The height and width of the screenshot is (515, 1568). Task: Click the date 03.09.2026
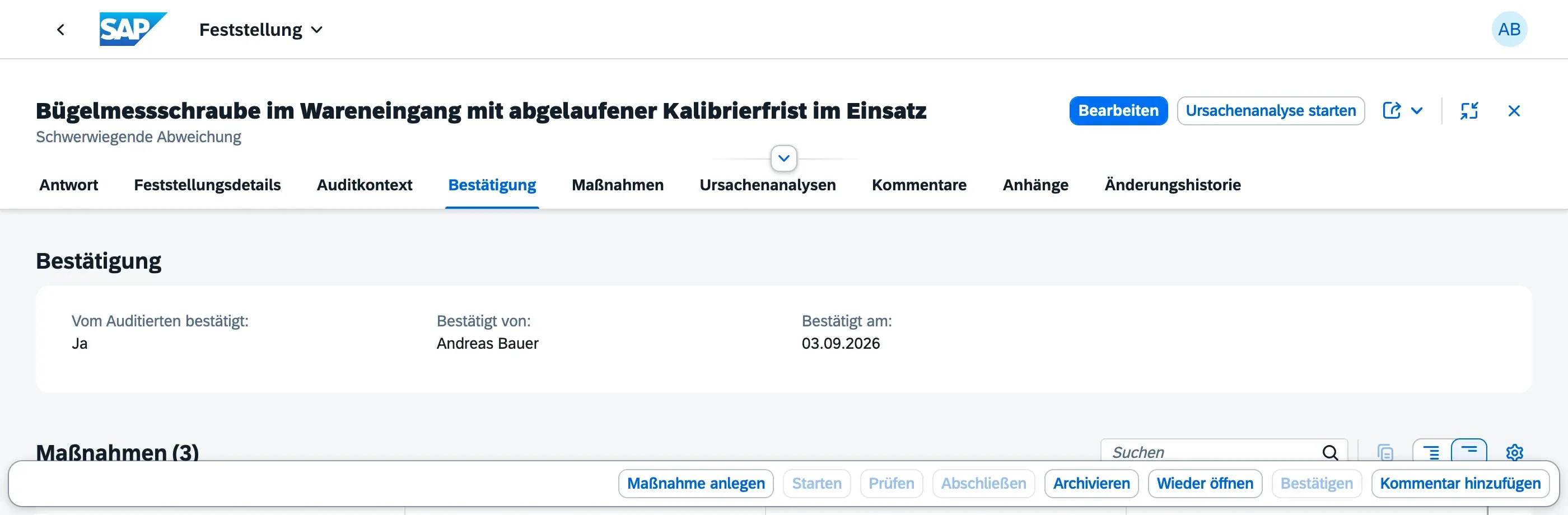pyautogui.click(x=840, y=343)
